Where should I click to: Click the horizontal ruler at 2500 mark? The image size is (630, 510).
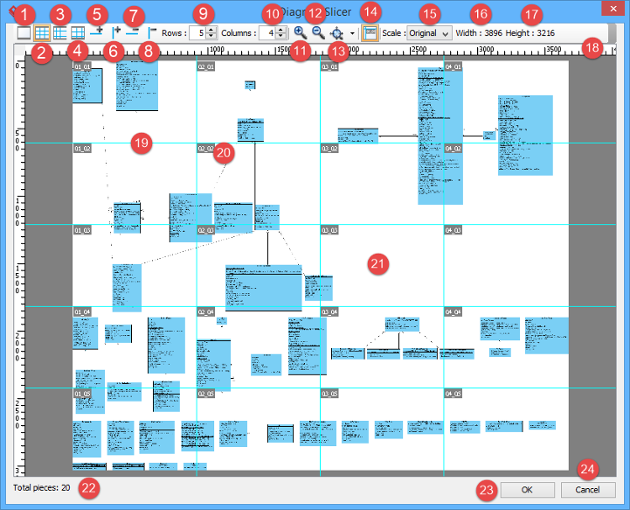(419, 49)
